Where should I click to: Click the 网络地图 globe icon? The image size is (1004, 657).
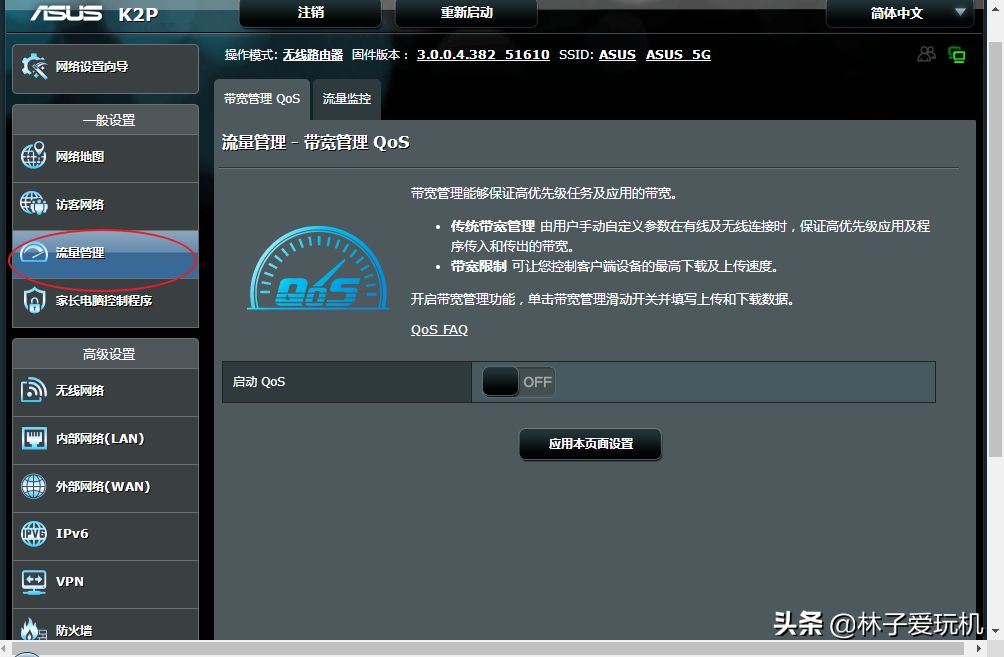33,156
